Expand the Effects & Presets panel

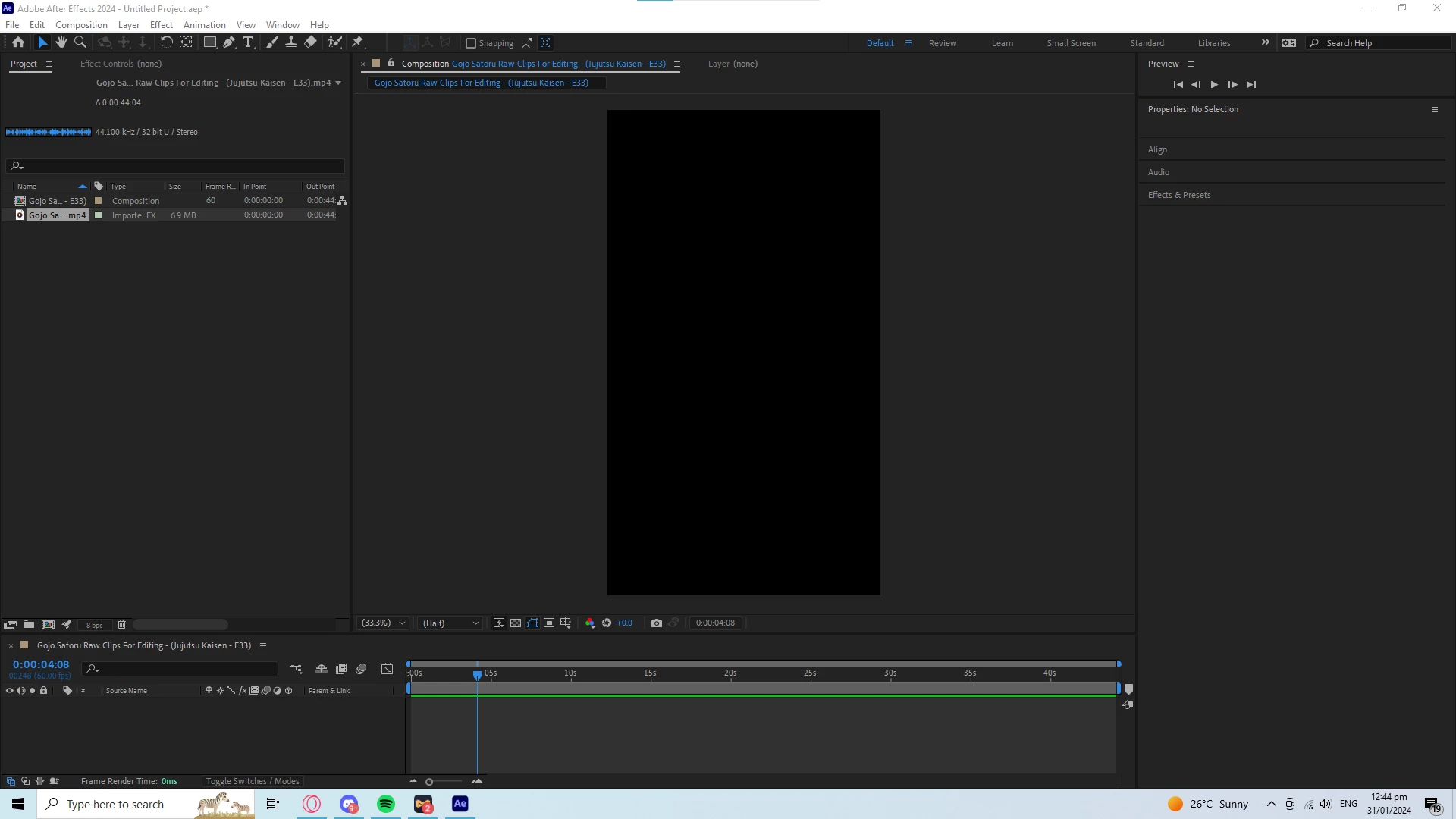coord(1179,195)
